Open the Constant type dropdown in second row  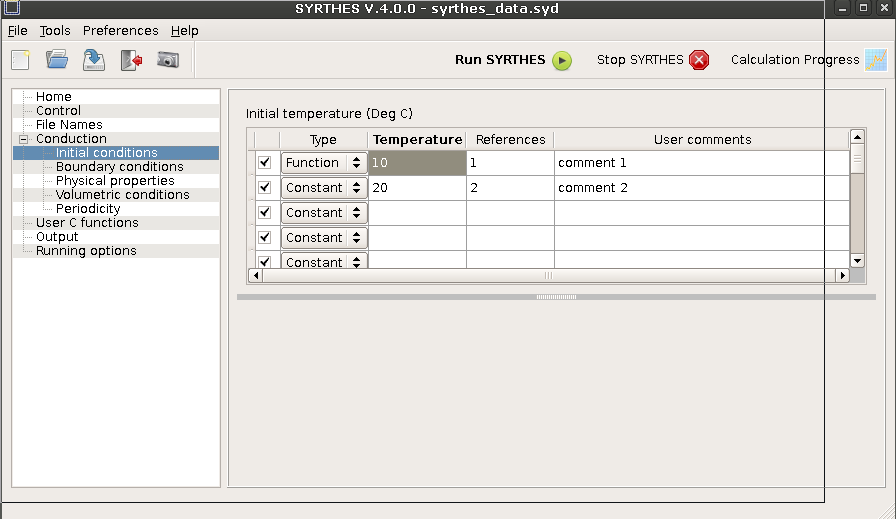pos(323,187)
